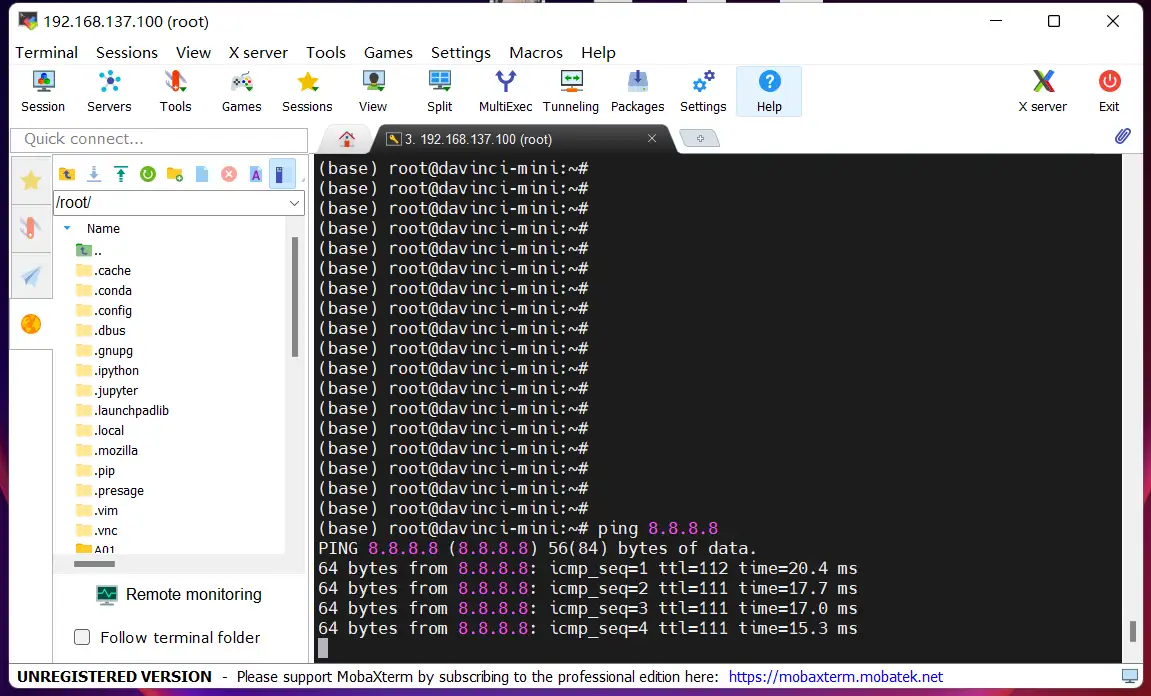The image size is (1151, 696).
Task: Open the Servers toolbar button
Action: click(109, 91)
